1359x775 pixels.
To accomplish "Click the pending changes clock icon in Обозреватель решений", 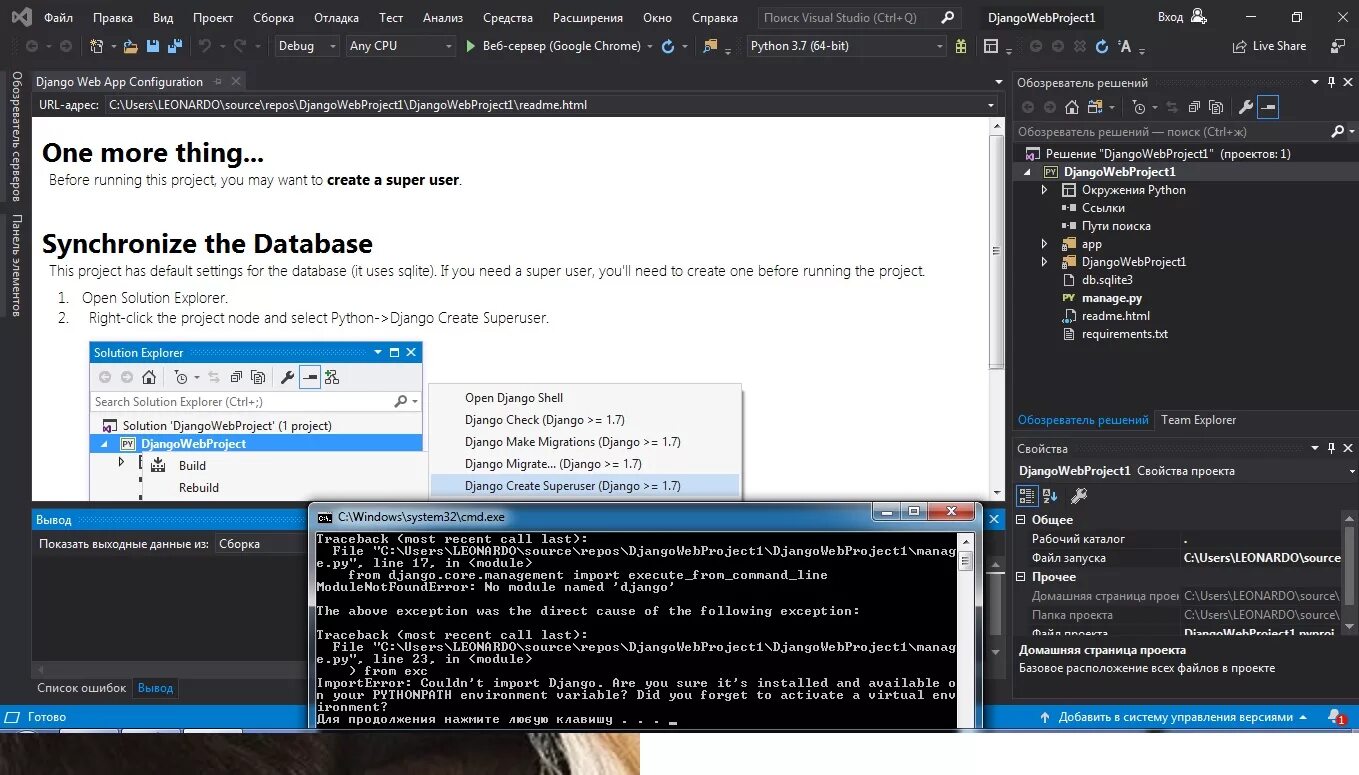I will [1140, 107].
